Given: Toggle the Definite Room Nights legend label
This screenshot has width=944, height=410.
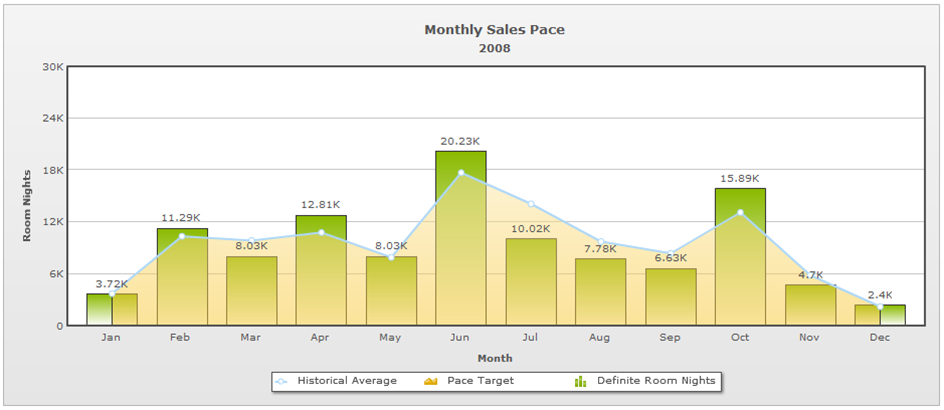Looking at the screenshot, I should (656, 380).
